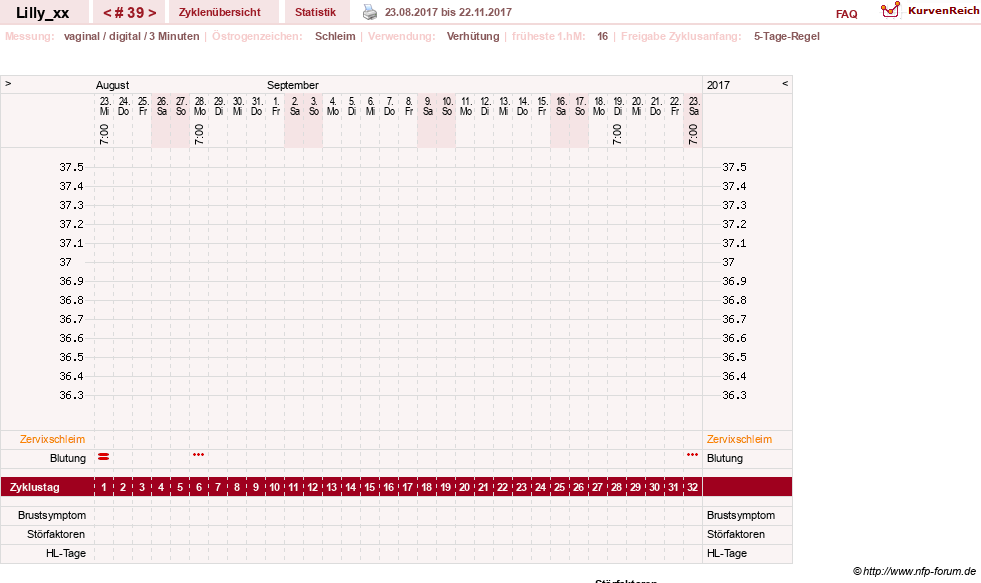Screen dimensions: 981x583
Task: Select cycle day 28 in Zyklustag row
Action: pos(616,487)
